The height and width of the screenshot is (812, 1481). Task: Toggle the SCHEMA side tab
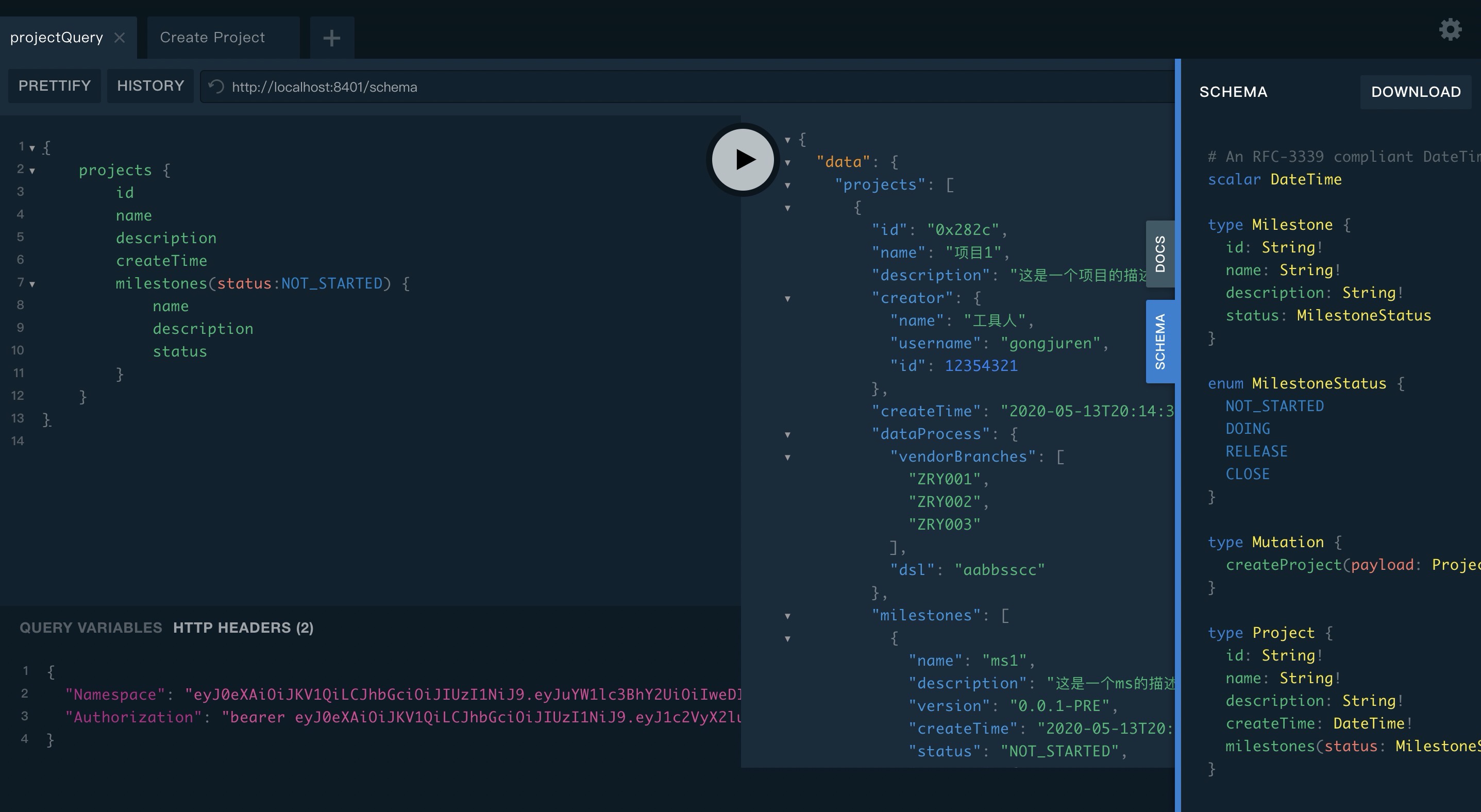click(1159, 342)
